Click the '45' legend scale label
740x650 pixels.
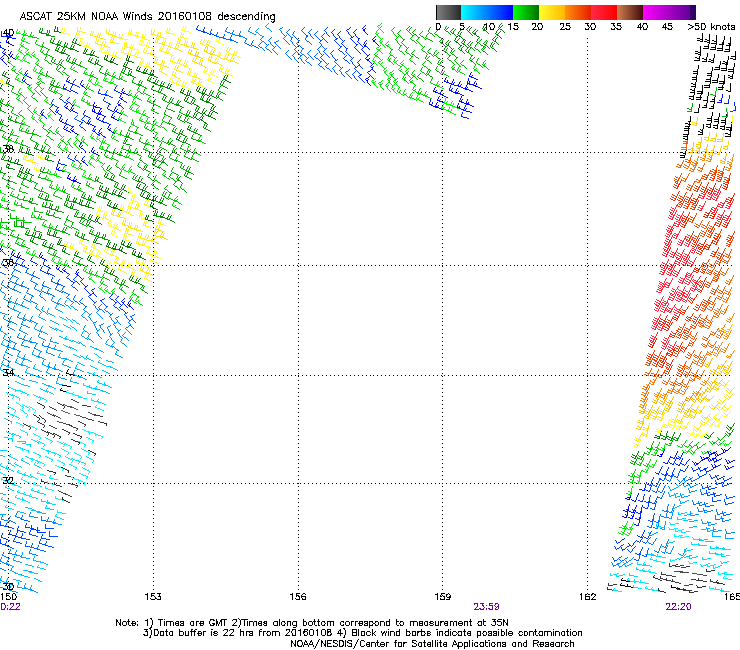click(x=667, y=26)
